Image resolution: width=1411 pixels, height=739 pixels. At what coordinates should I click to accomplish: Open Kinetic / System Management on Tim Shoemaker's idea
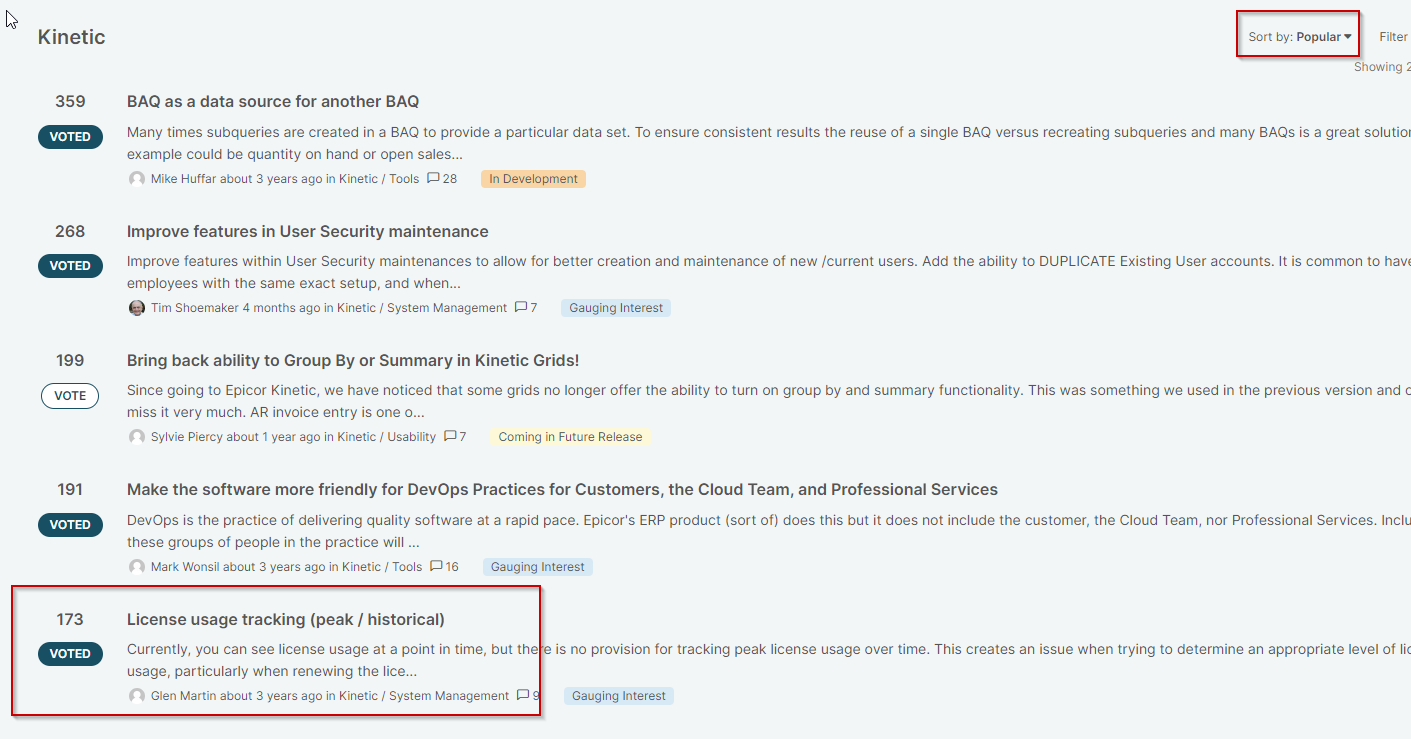[422, 308]
